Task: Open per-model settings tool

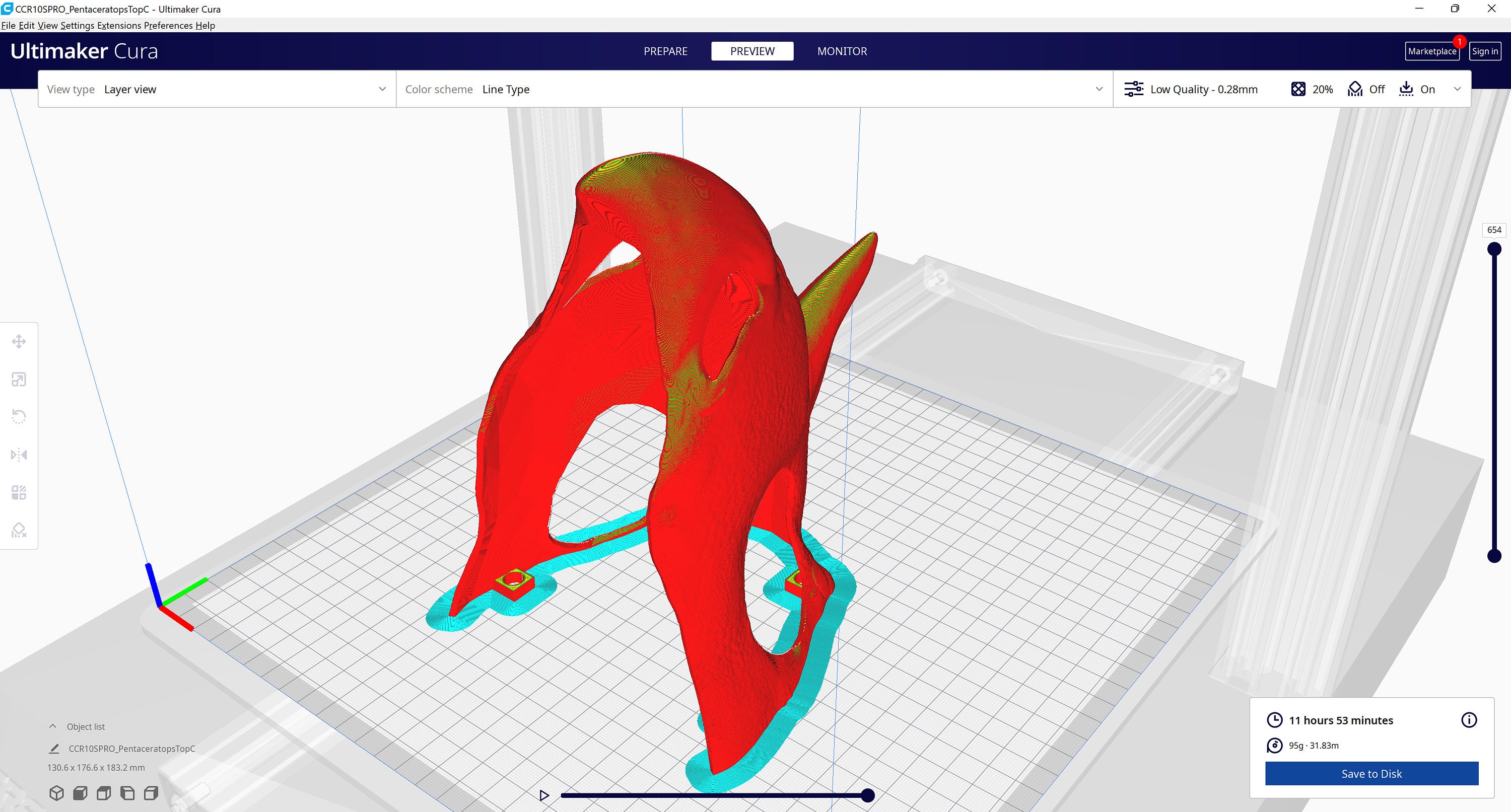Action: point(19,492)
